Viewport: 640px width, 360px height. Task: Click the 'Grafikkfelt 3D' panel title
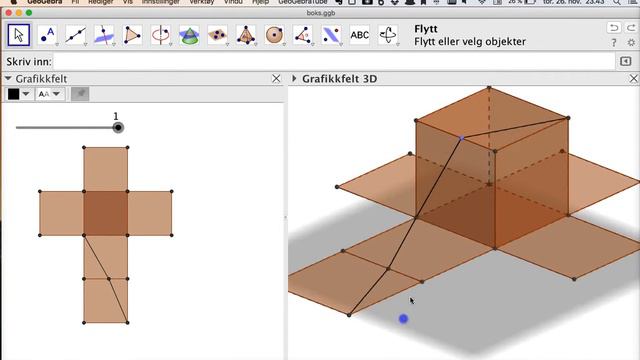(x=339, y=79)
